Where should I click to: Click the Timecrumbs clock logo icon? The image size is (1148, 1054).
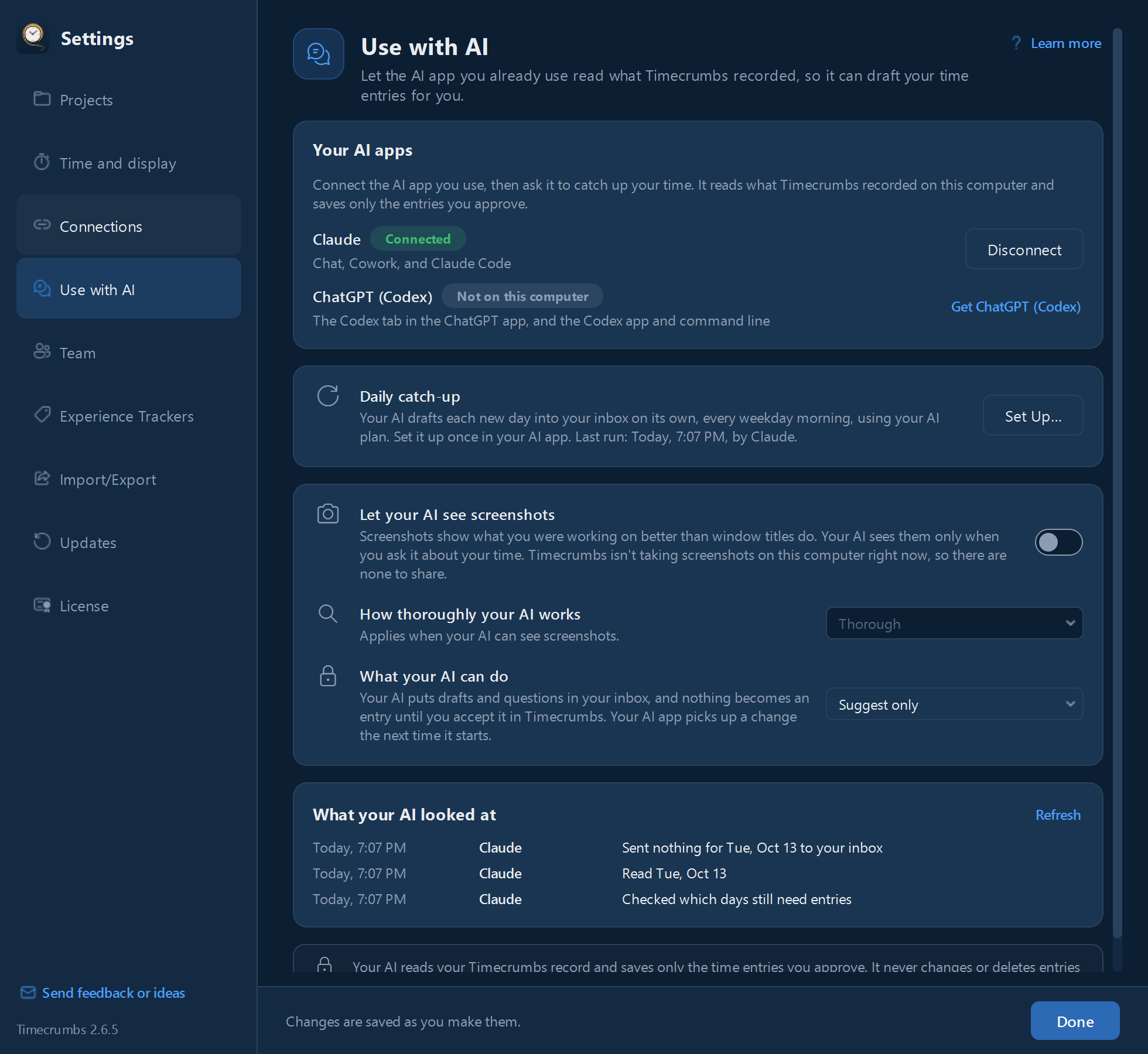(x=33, y=37)
